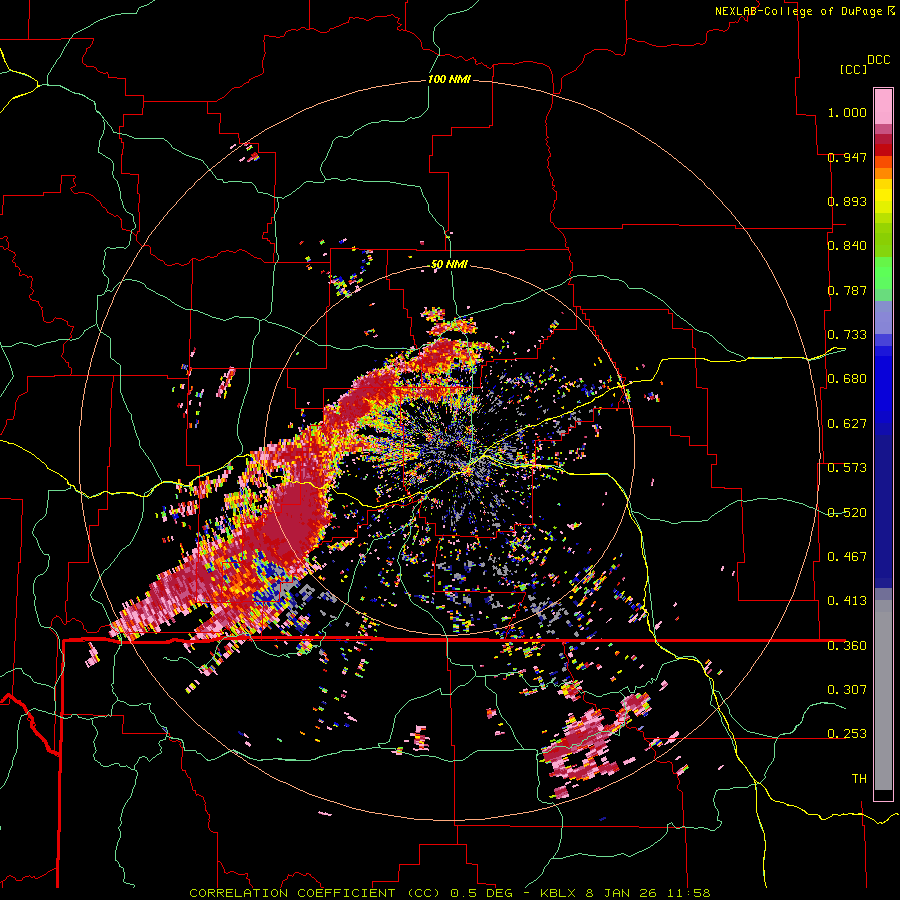
Task: Click the 0.947 scale value
Action: pyautogui.click(x=847, y=157)
